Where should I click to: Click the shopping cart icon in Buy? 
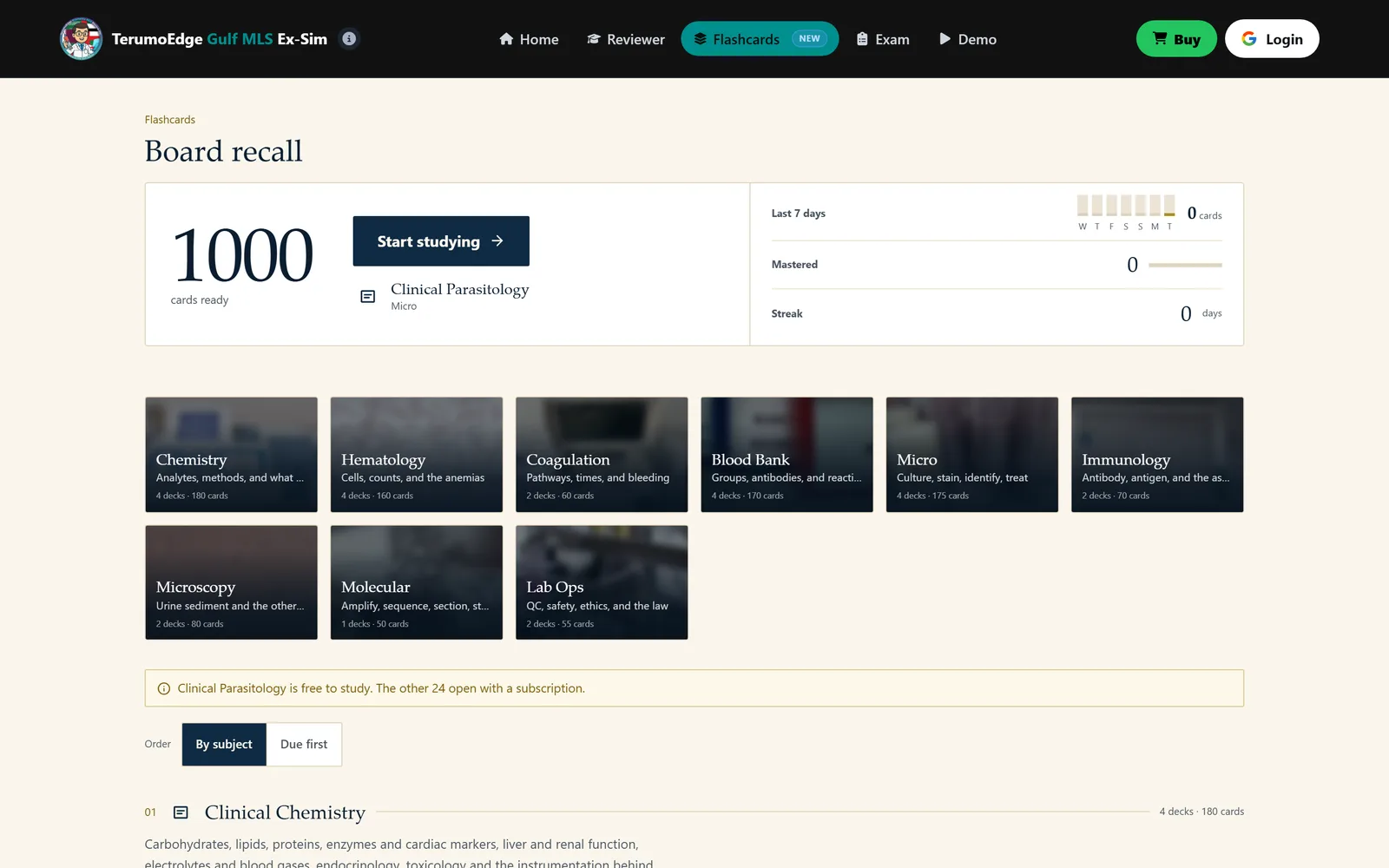1160,38
